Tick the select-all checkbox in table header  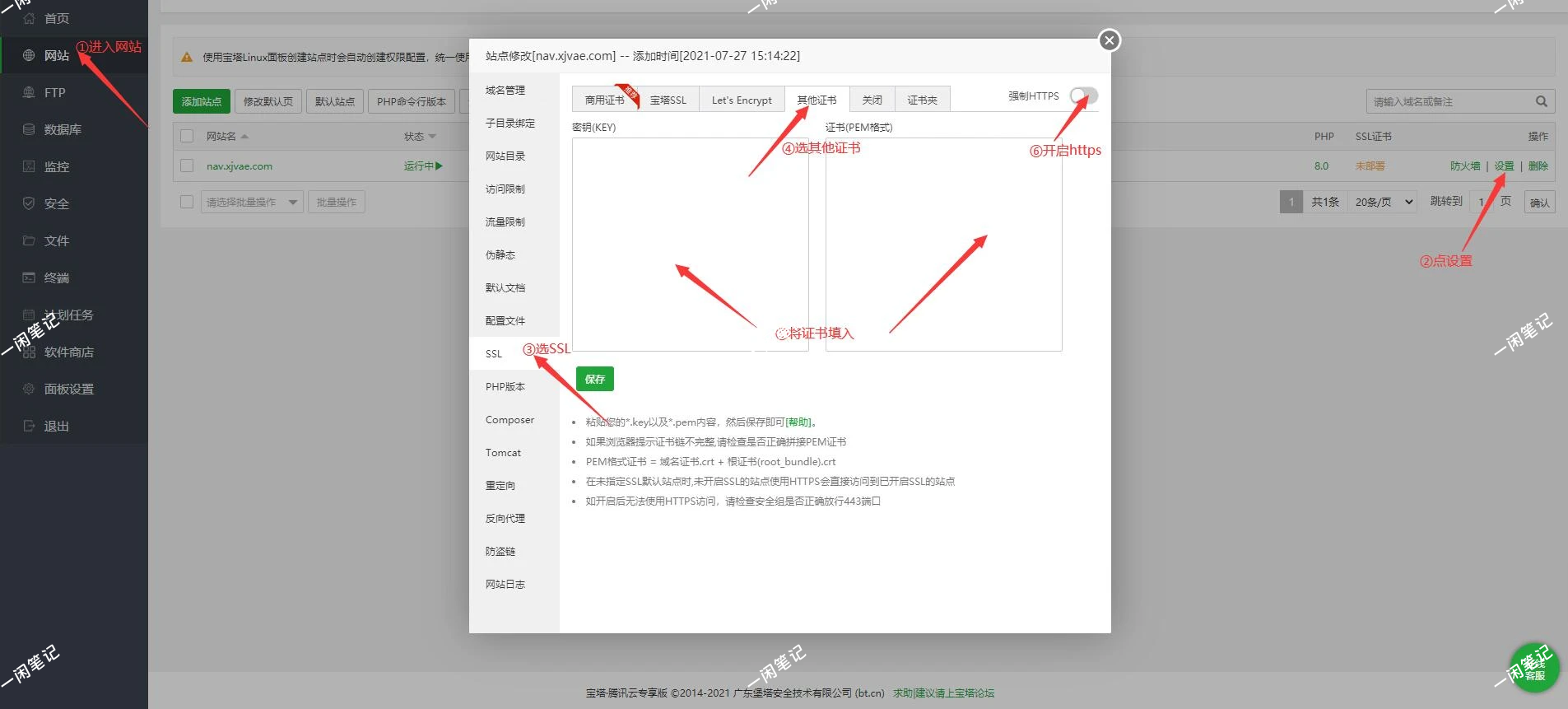click(187, 136)
